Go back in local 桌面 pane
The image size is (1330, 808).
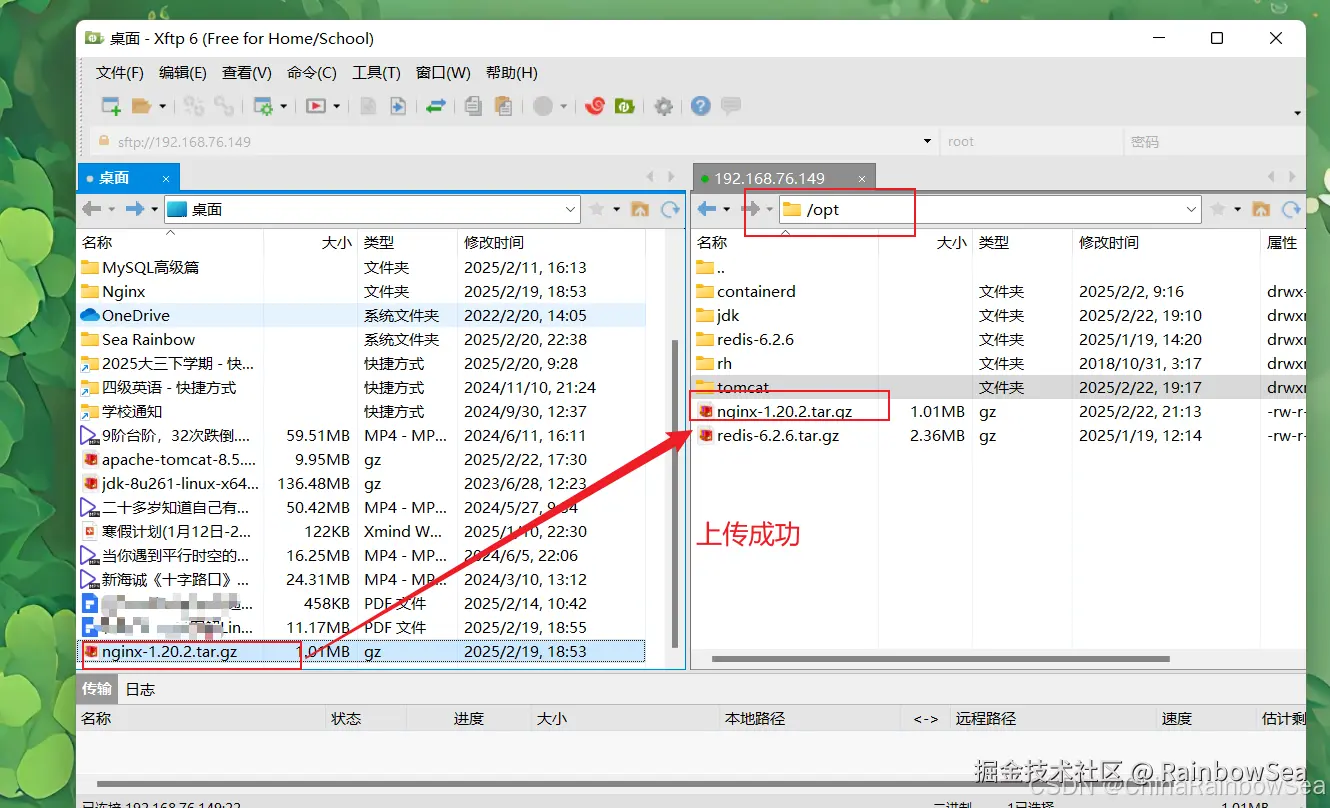point(92,209)
